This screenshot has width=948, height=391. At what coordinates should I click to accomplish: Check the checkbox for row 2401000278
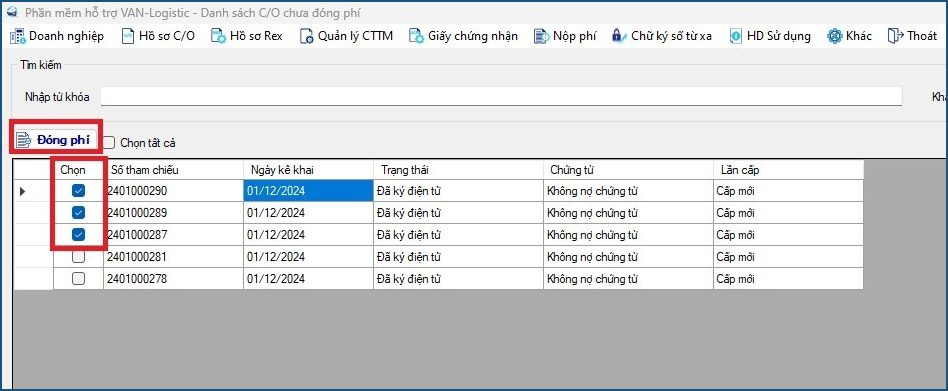[79, 279]
